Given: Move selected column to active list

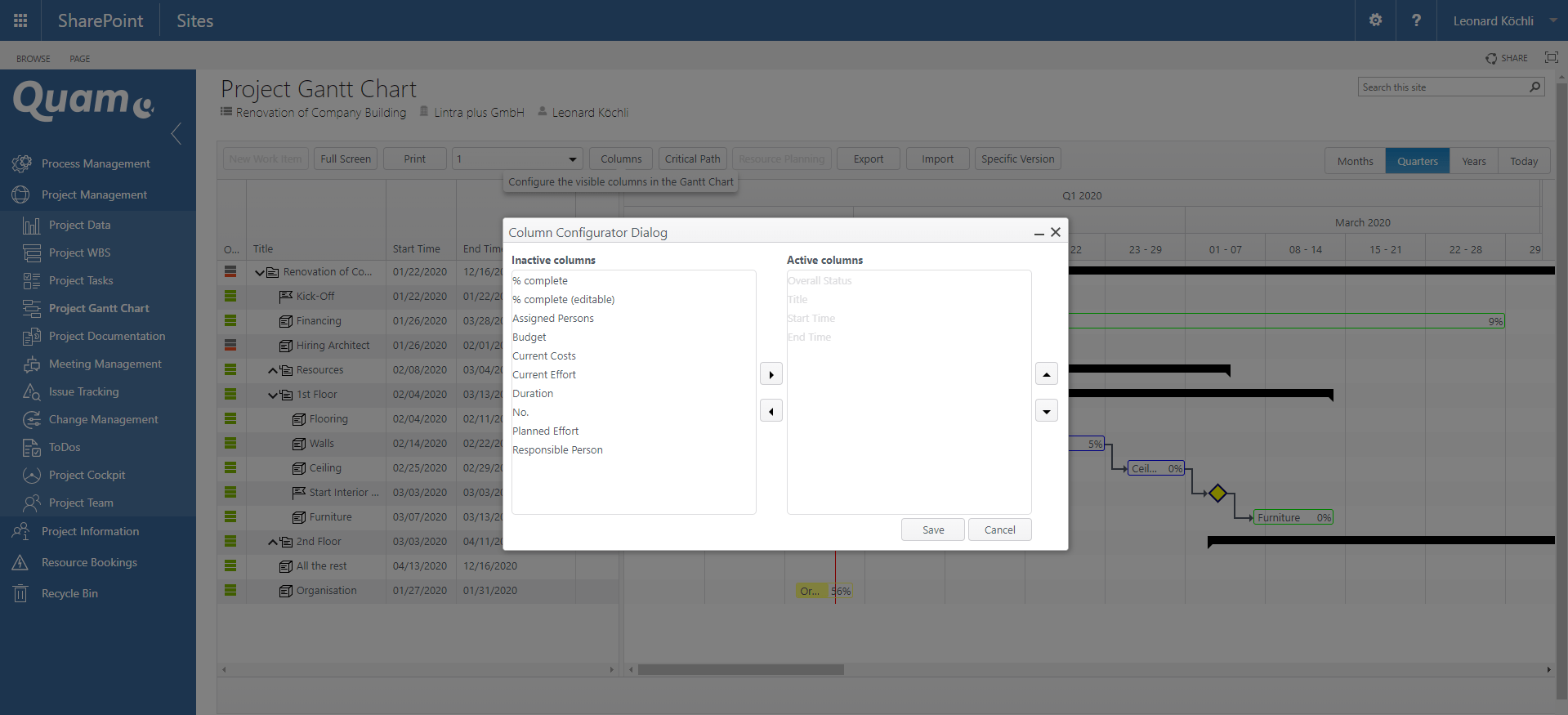Looking at the screenshot, I should click(771, 374).
